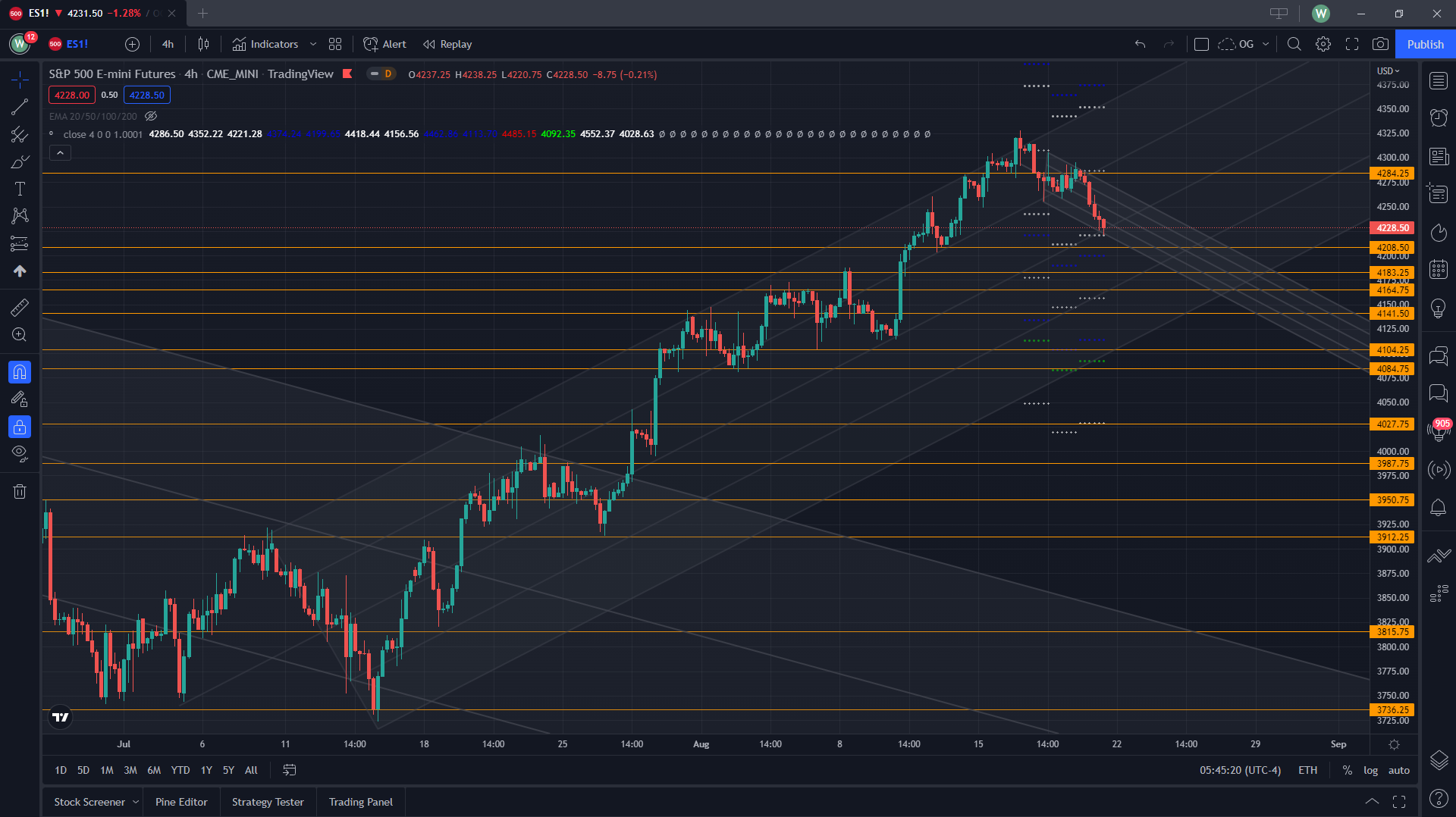The image size is (1456, 817).
Task: Click the trash icon to remove drawings
Action: [20, 492]
